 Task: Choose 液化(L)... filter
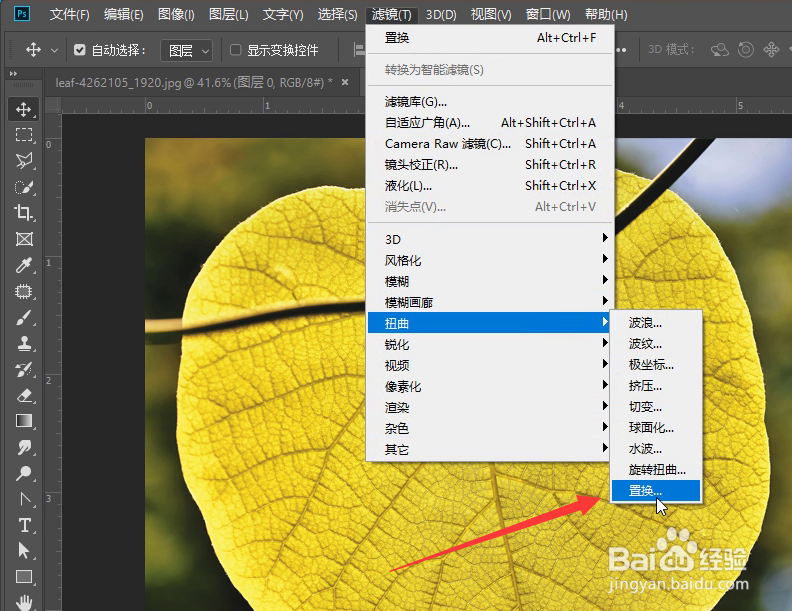coord(489,186)
